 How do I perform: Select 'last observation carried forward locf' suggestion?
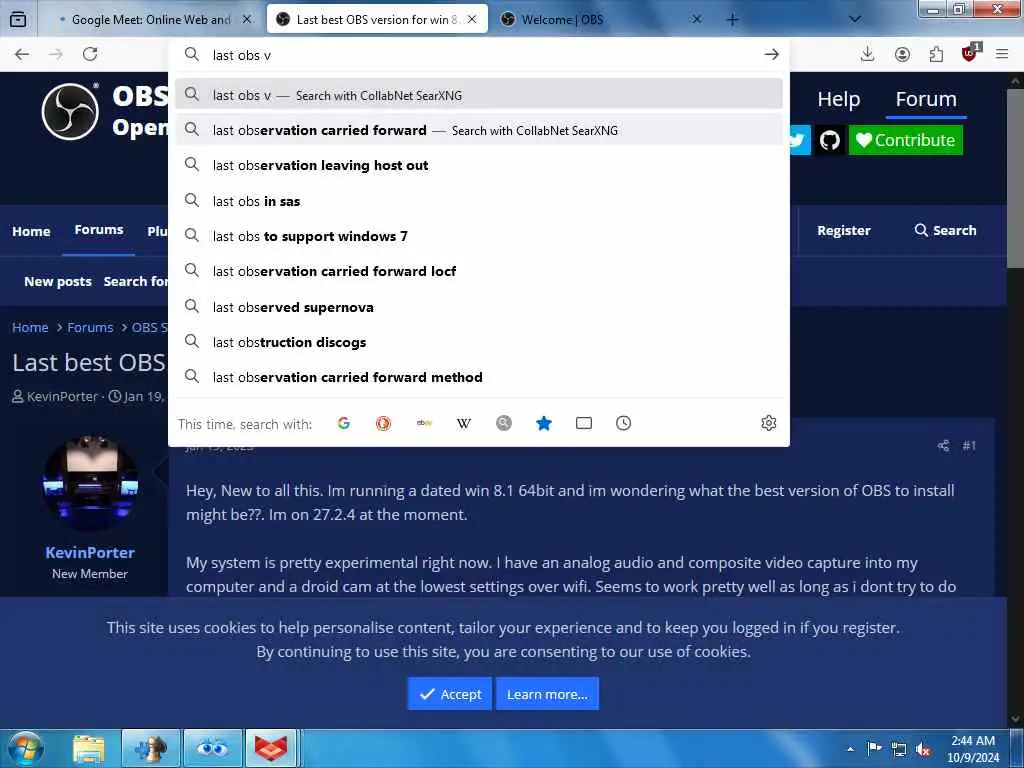click(x=479, y=272)
